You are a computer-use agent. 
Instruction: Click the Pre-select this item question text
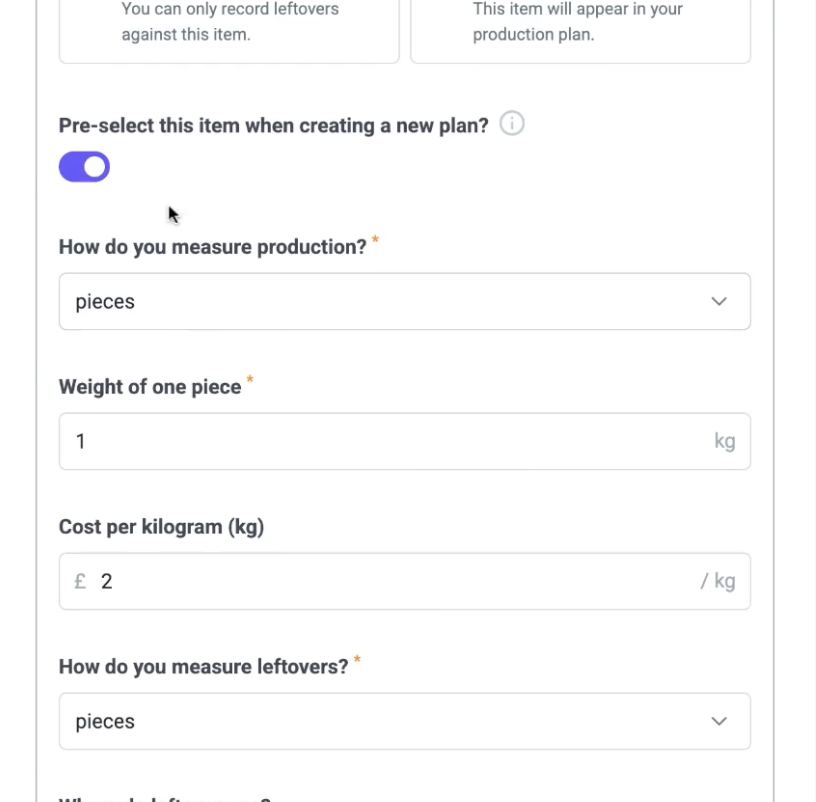point(274,125)
